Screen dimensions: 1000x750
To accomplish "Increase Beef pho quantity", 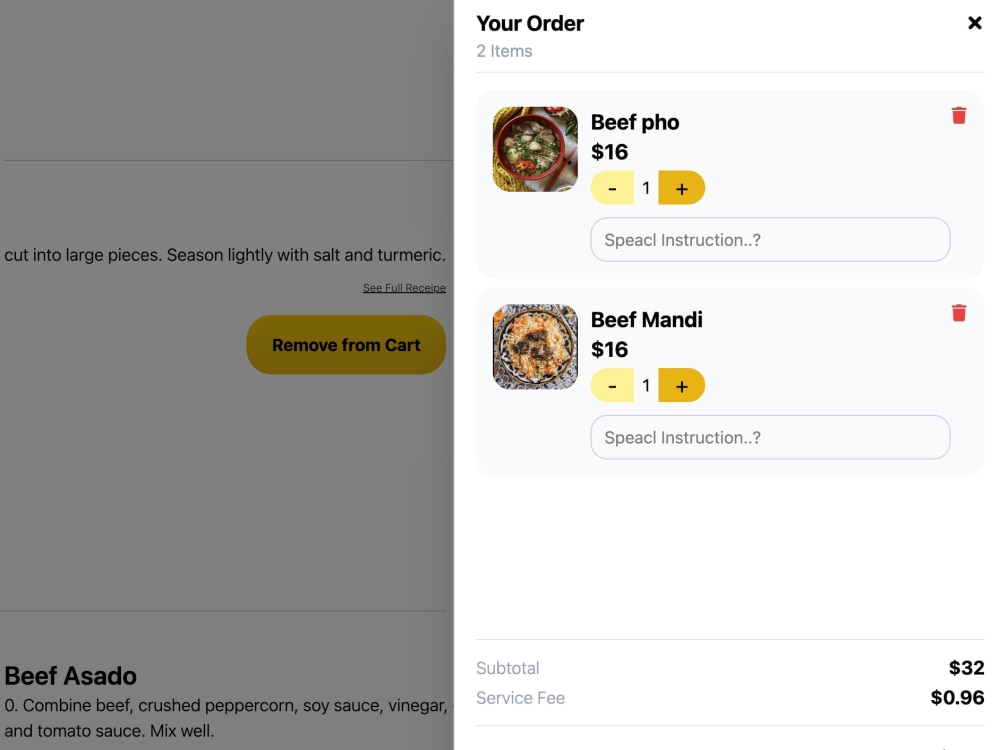I will [682, 188].
